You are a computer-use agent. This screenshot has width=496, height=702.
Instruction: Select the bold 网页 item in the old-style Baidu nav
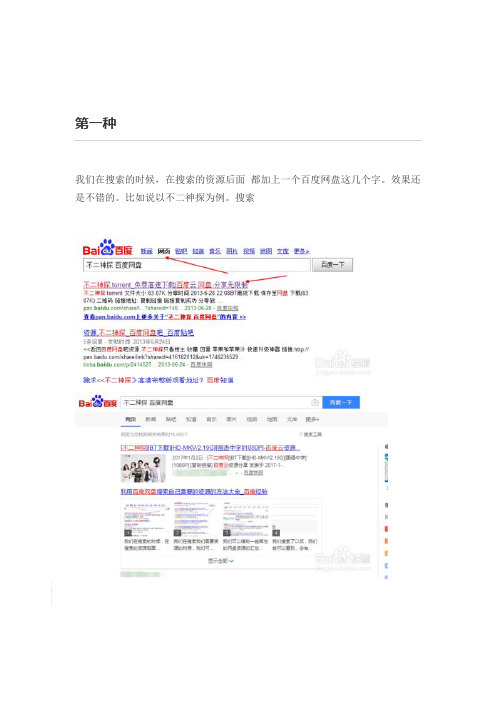coord(164,251)
